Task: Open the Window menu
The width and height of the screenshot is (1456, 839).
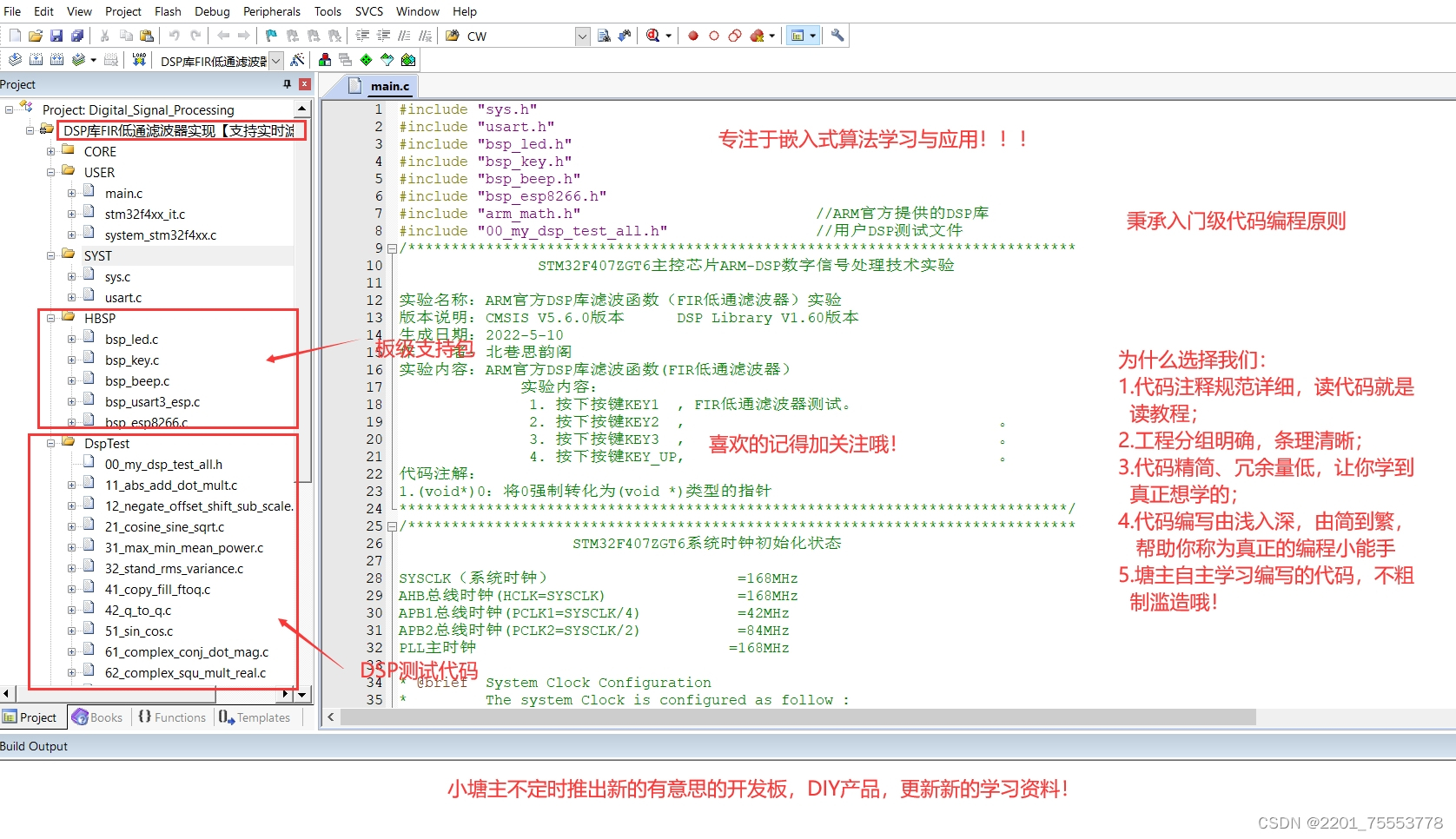Action: (418, 11)
